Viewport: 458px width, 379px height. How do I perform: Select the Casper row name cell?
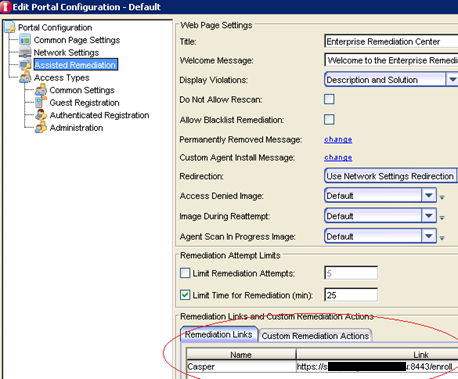pos(241,367)
